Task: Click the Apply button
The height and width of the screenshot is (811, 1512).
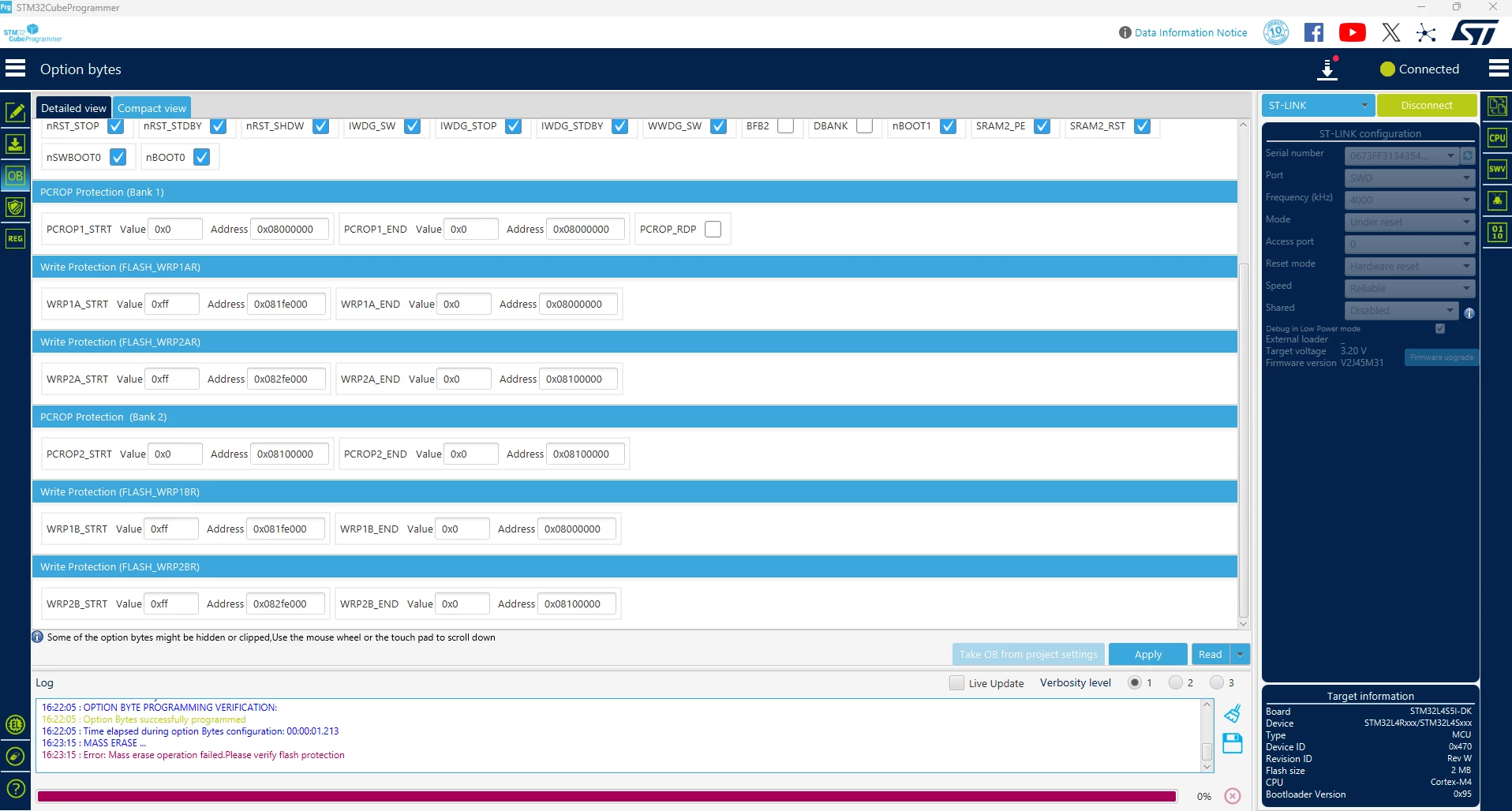Action: tap(1147, 654)
